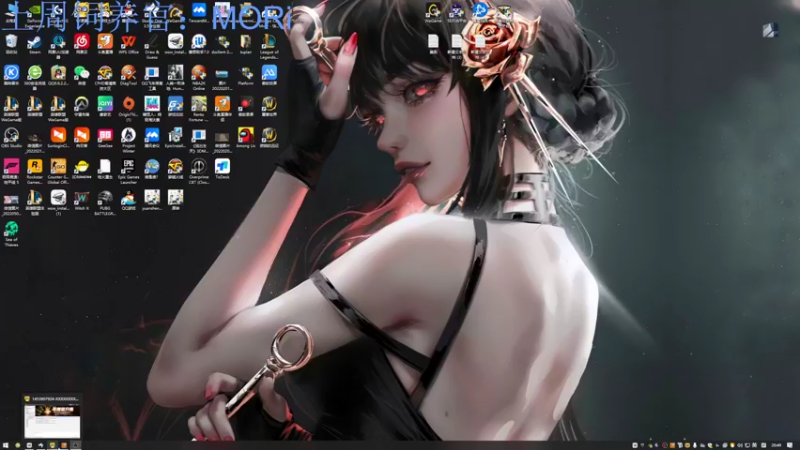
Task: Open Rockstar Games Launcher shortcut
Action: pos(35,170)
